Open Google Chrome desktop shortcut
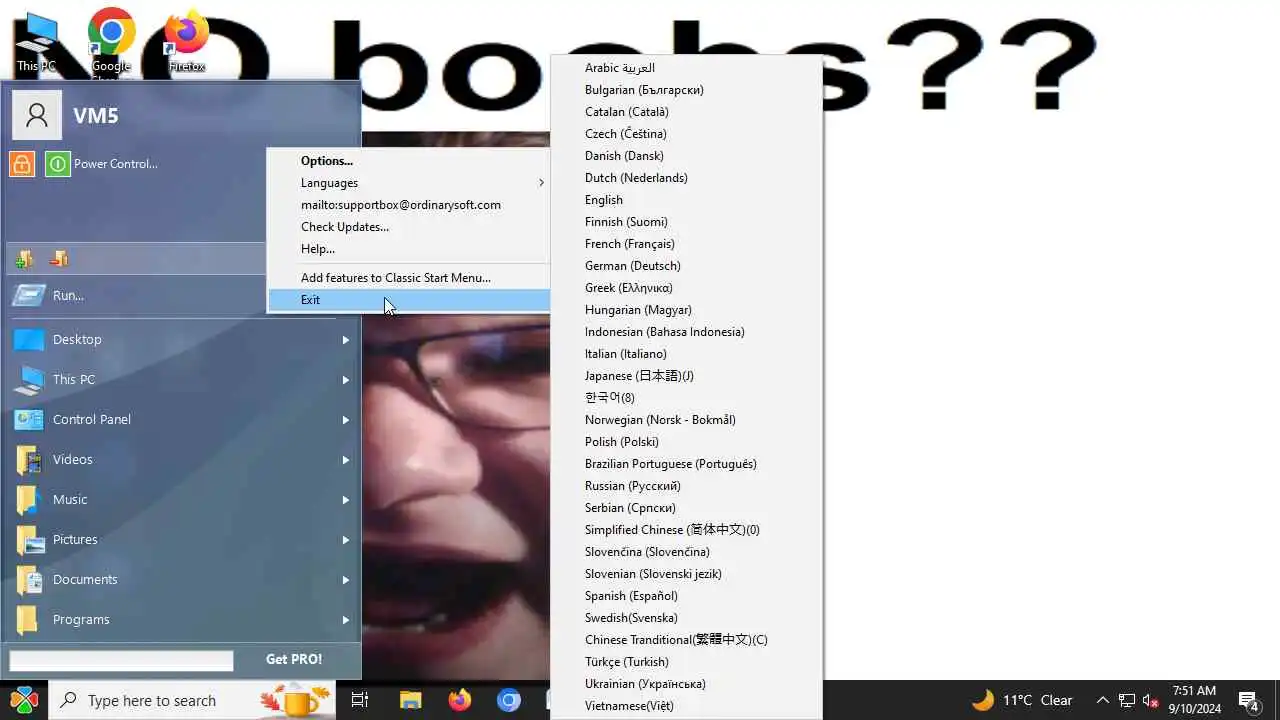Screen dimensions: 1280x720 pyautogui.click(x=111, y=42)
